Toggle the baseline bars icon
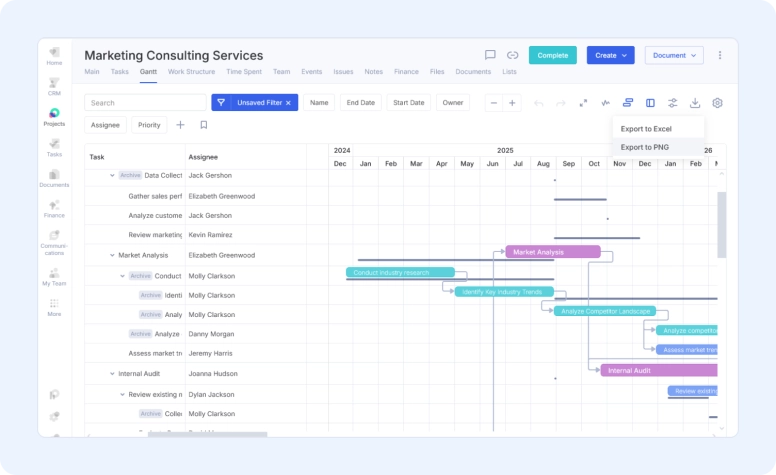 [628, 103]
